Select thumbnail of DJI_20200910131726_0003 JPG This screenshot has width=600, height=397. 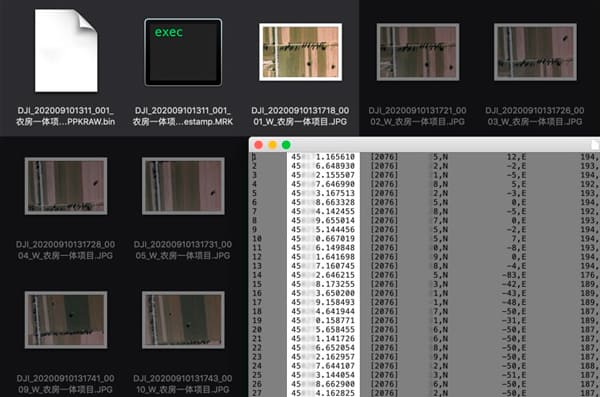[x=535, y=52]
